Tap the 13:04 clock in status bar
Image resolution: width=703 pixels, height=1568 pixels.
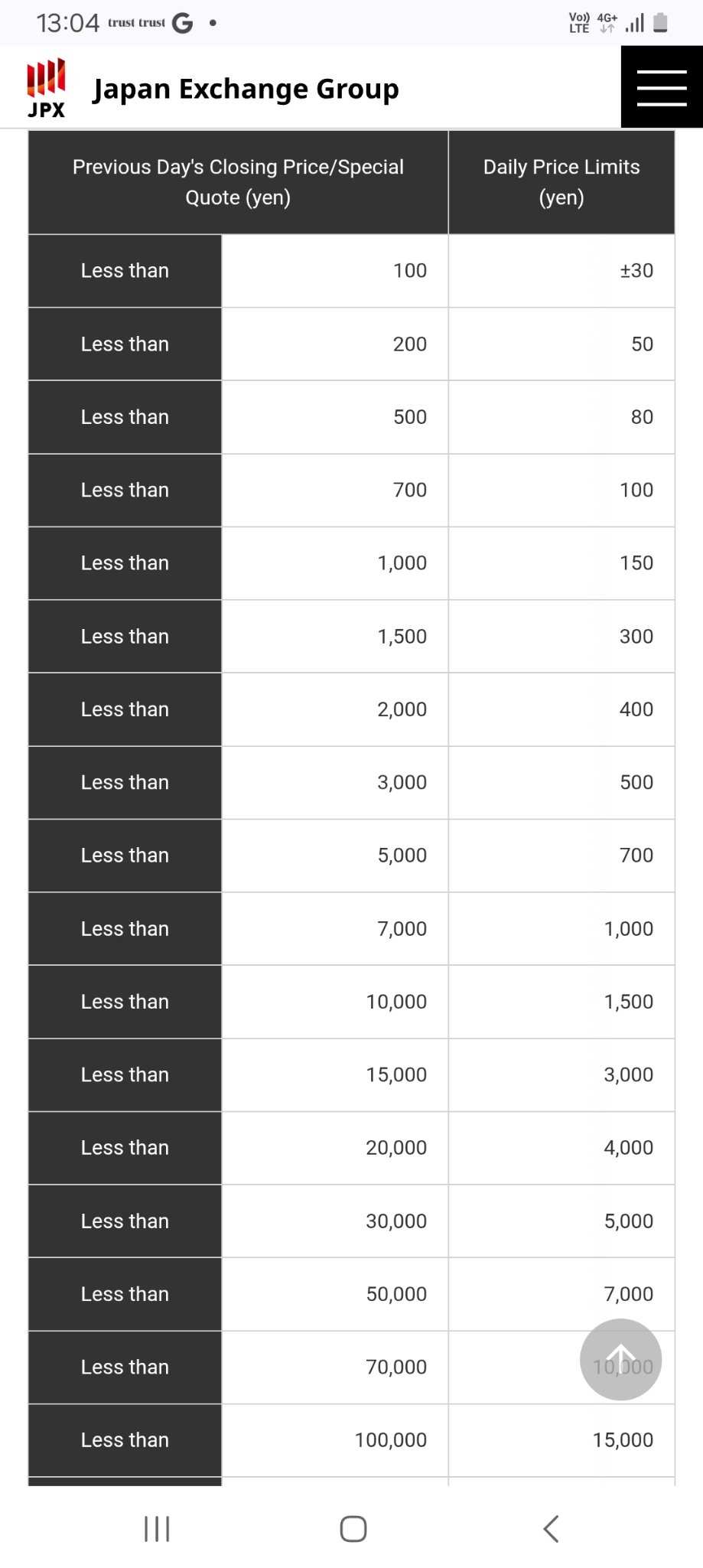[x=67, y=23]
